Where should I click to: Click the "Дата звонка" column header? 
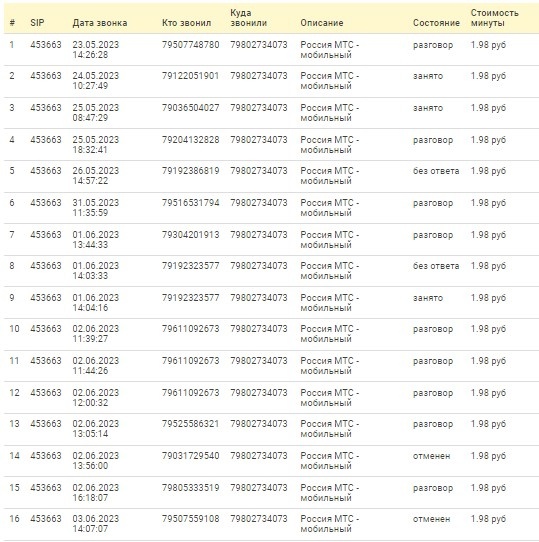100,23
